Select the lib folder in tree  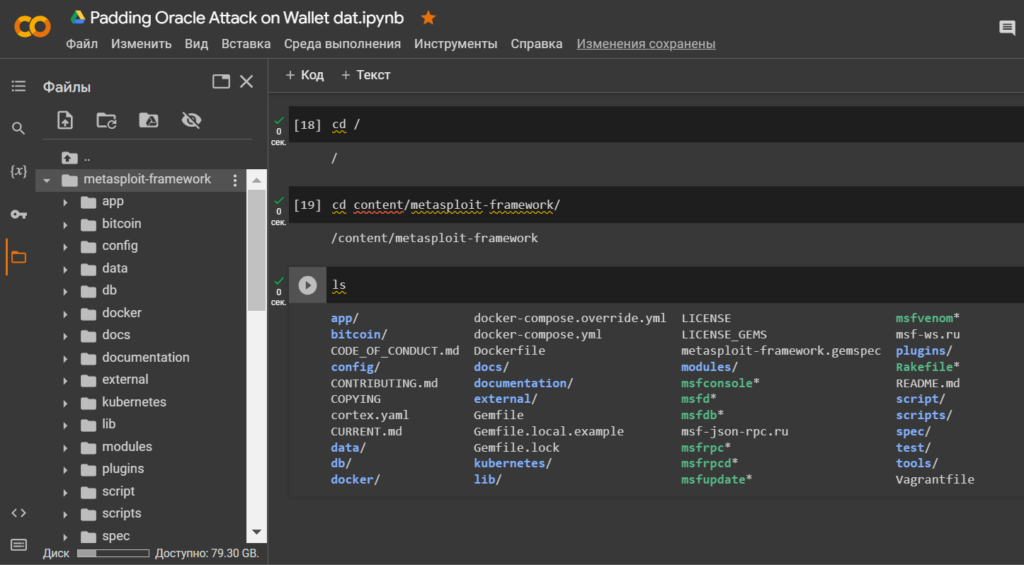click(108, 425)
